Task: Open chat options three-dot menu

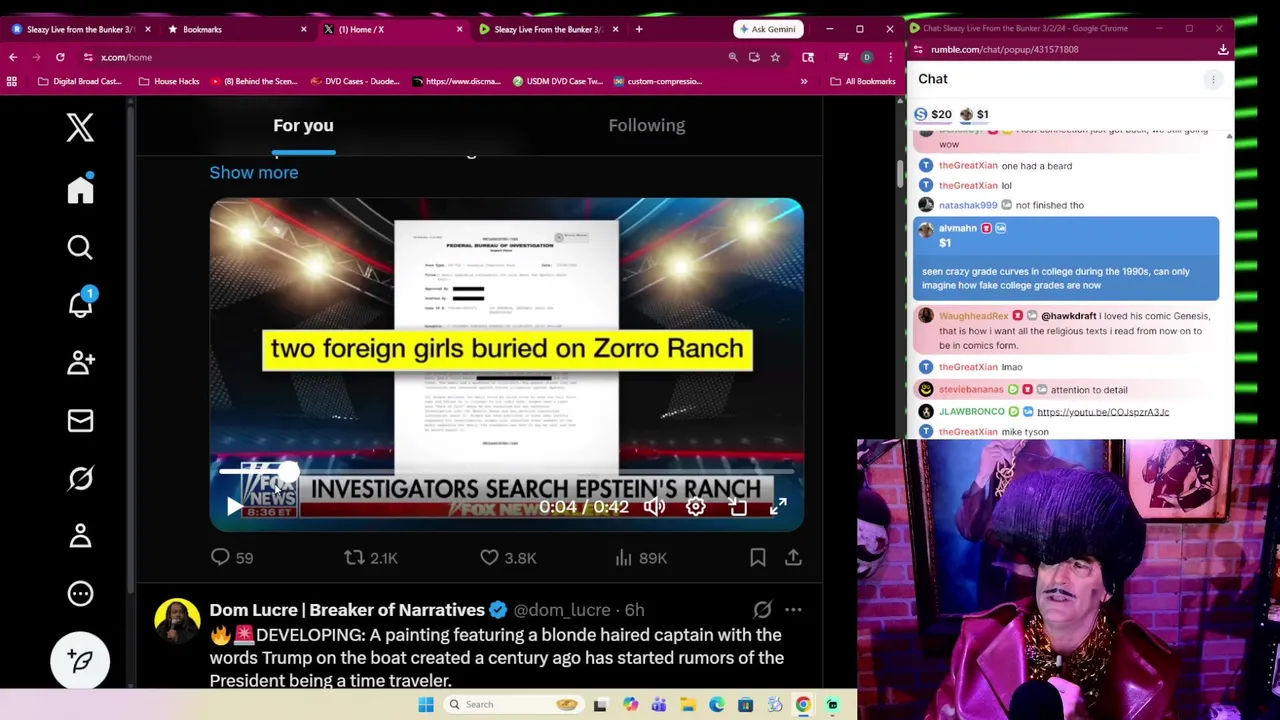Action: point(1213,79)
